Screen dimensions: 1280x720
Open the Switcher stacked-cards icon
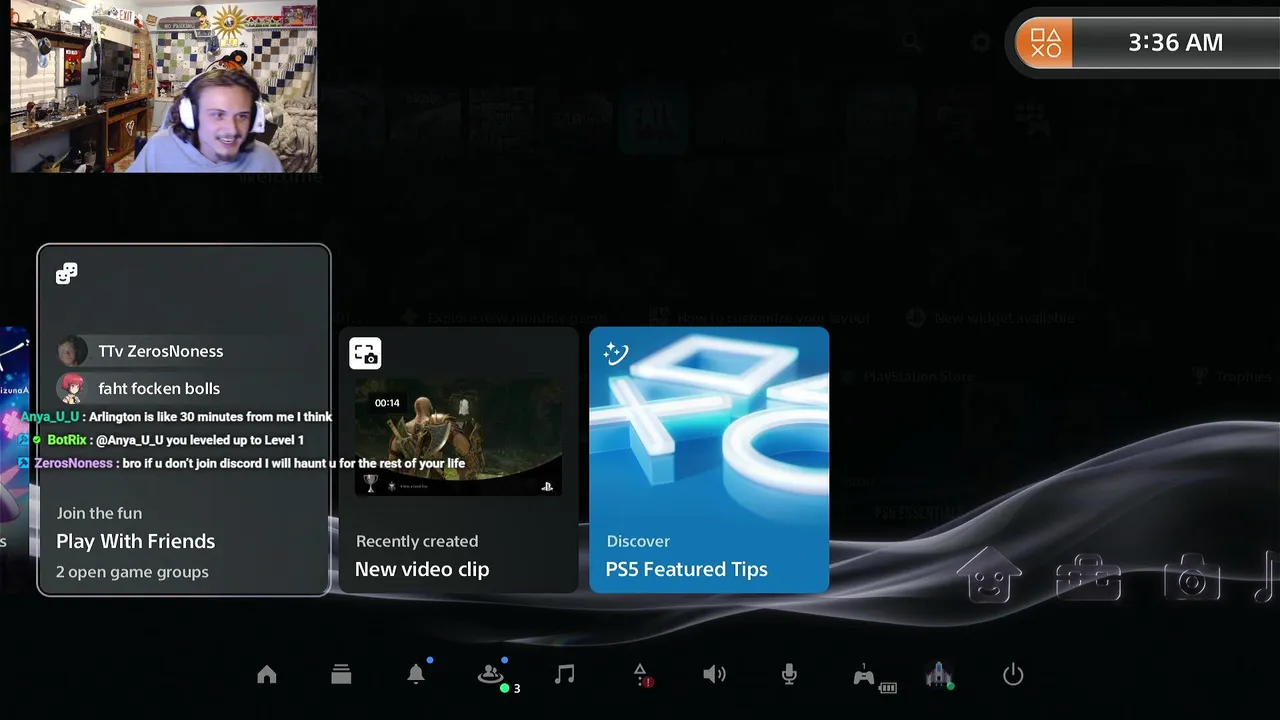(x=341, y=675)
